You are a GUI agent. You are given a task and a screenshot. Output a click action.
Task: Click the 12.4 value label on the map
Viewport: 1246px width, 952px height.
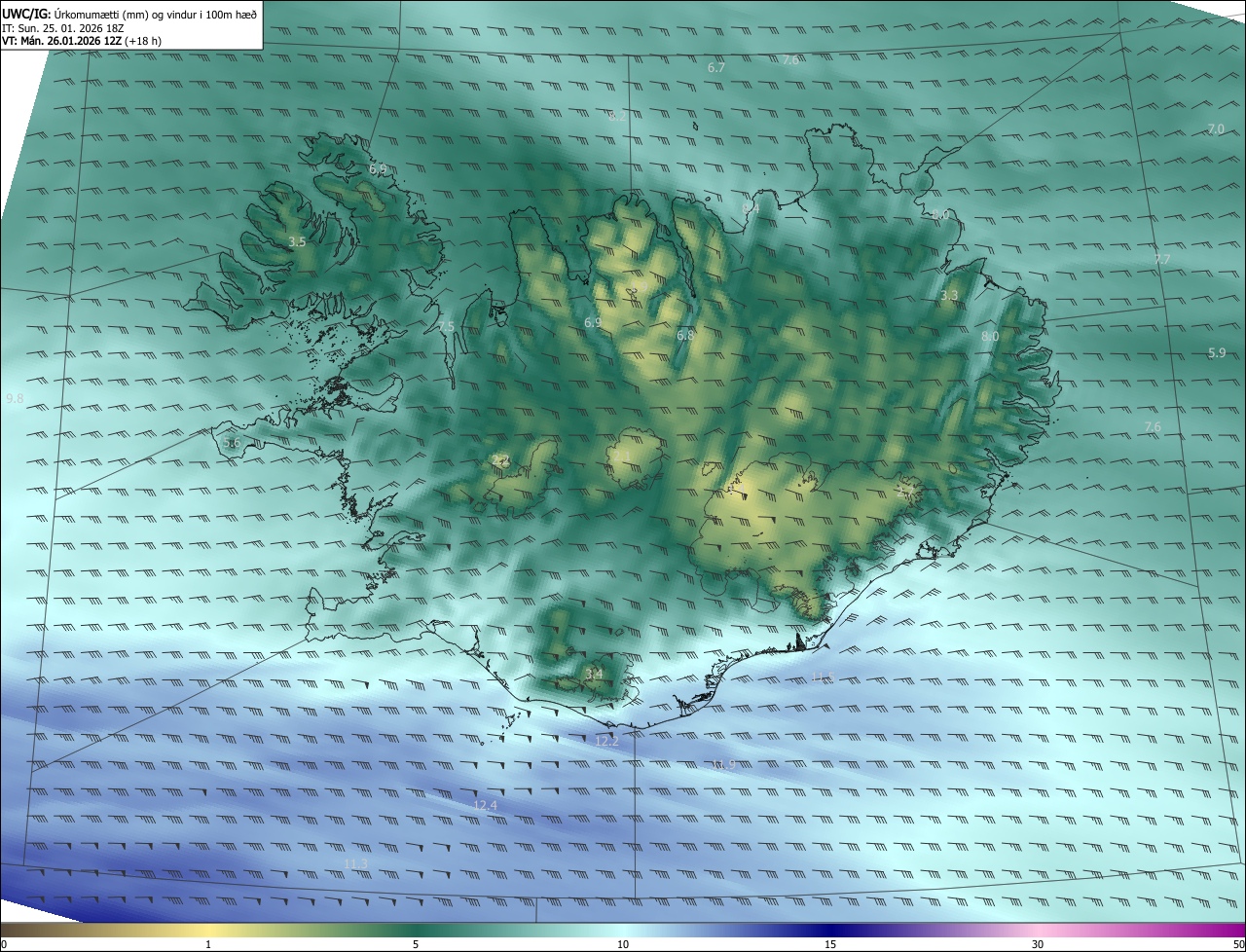(x=485, y=805)
